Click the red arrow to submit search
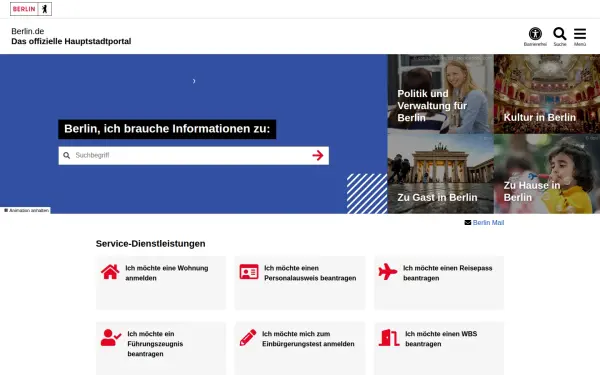The width and height of the screenshot is (600, 375). (x=318, y=155)
